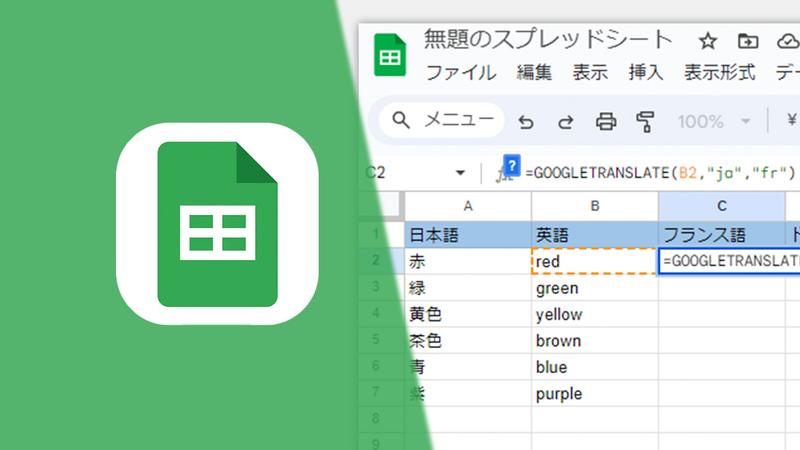
Task: Click the 英語 header cell
Action: point(595,235)
